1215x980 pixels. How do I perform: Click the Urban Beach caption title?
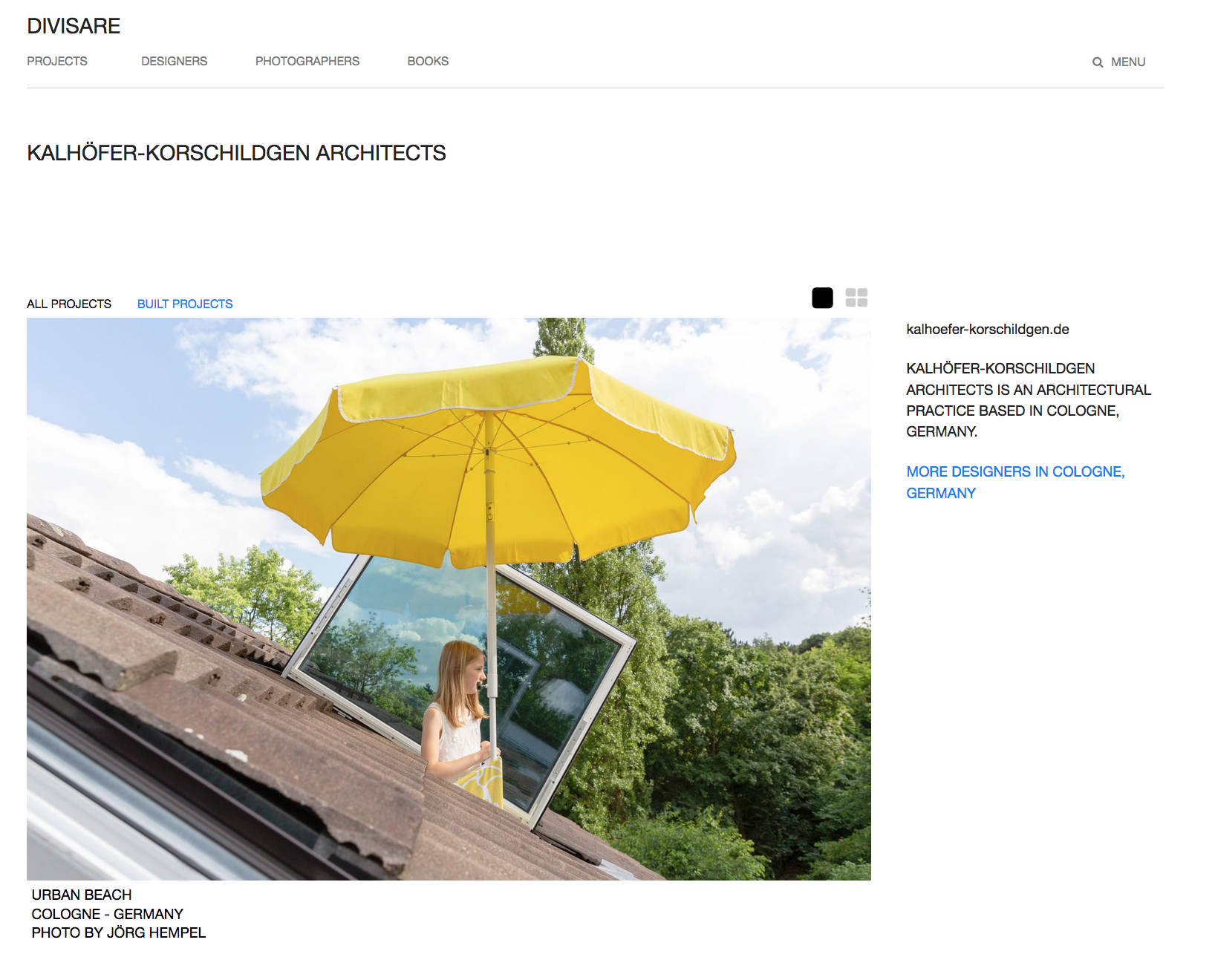pos(82,895)
